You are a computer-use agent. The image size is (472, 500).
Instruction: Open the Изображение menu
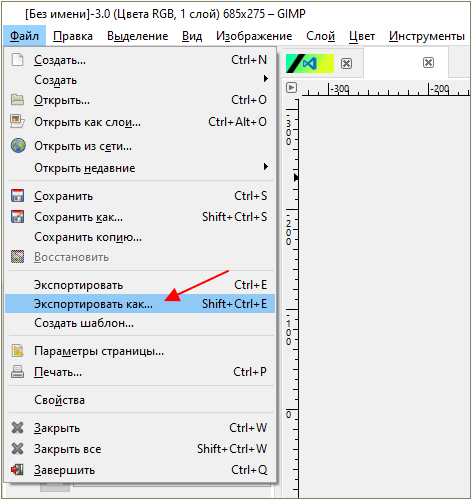point(254,36)
